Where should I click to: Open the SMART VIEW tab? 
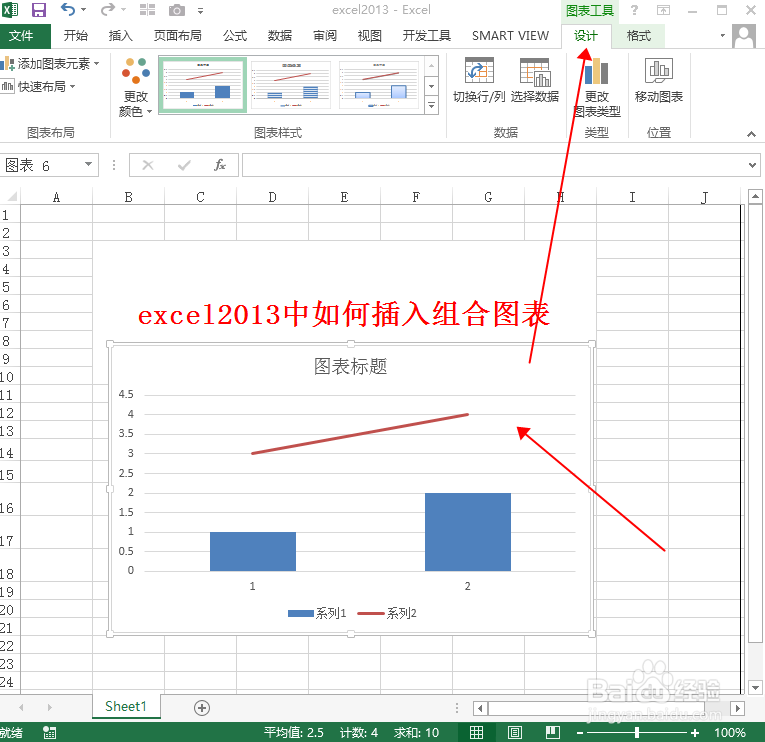point(510,36)
